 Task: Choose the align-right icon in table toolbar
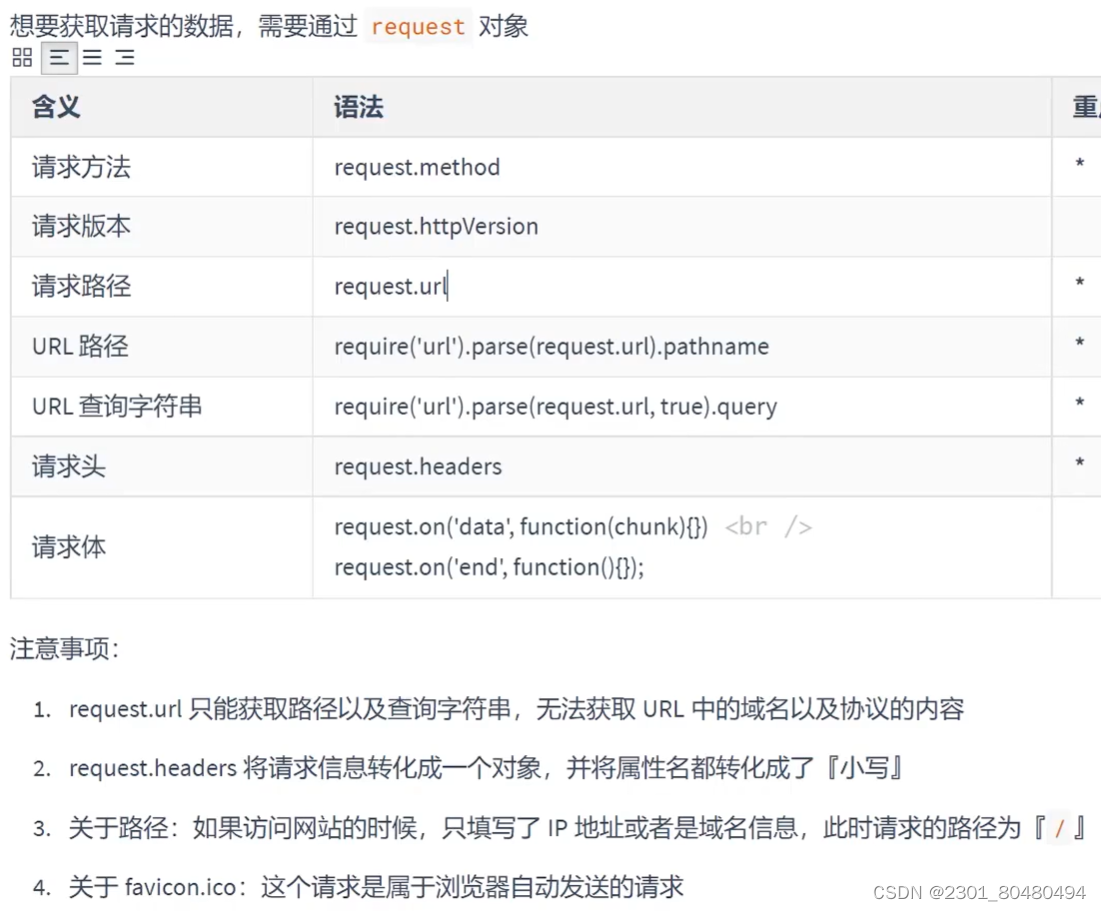pyautogui.click(x=125, y=58)
